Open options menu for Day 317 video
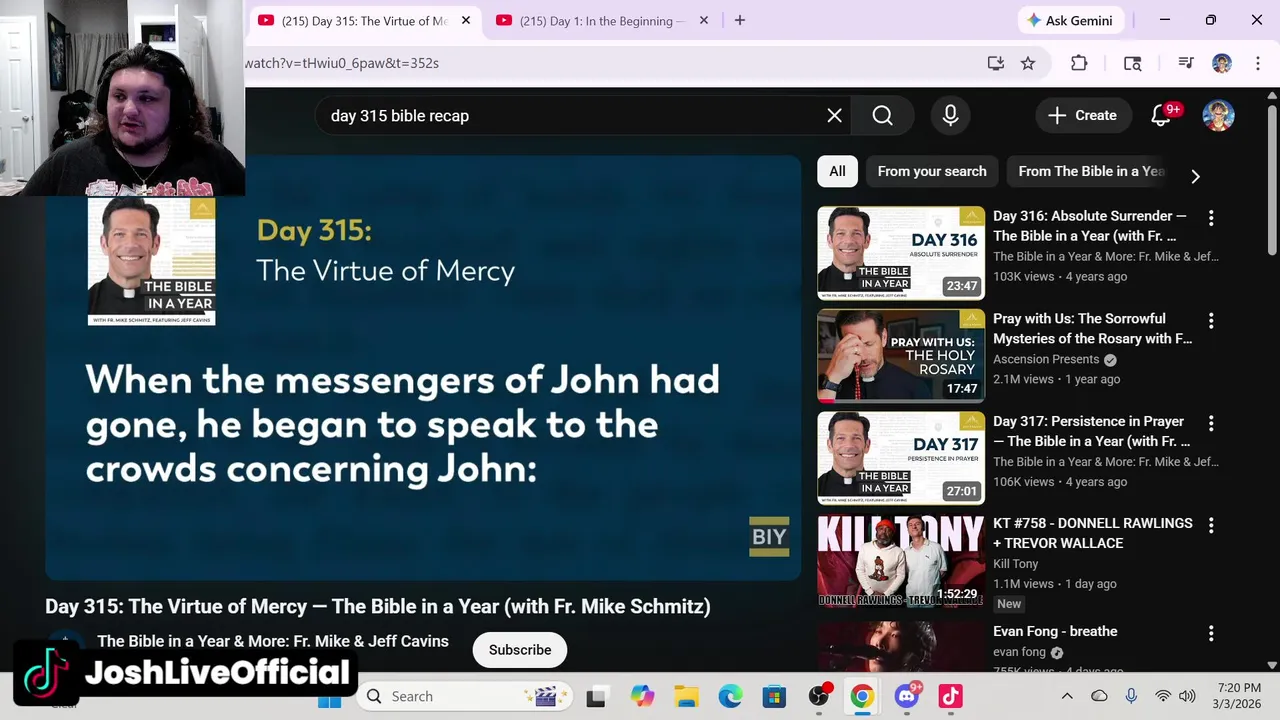Image resolution: width=1280 pixels, height=720 pixels. tap(1211, 423)
